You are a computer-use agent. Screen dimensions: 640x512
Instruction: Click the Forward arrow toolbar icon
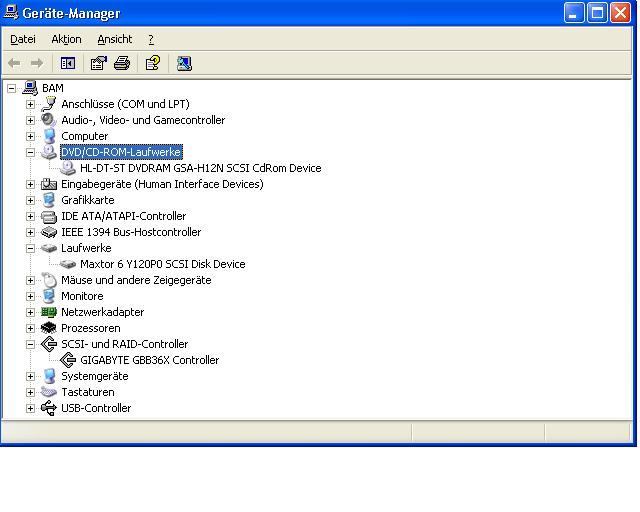coord(37,63)
